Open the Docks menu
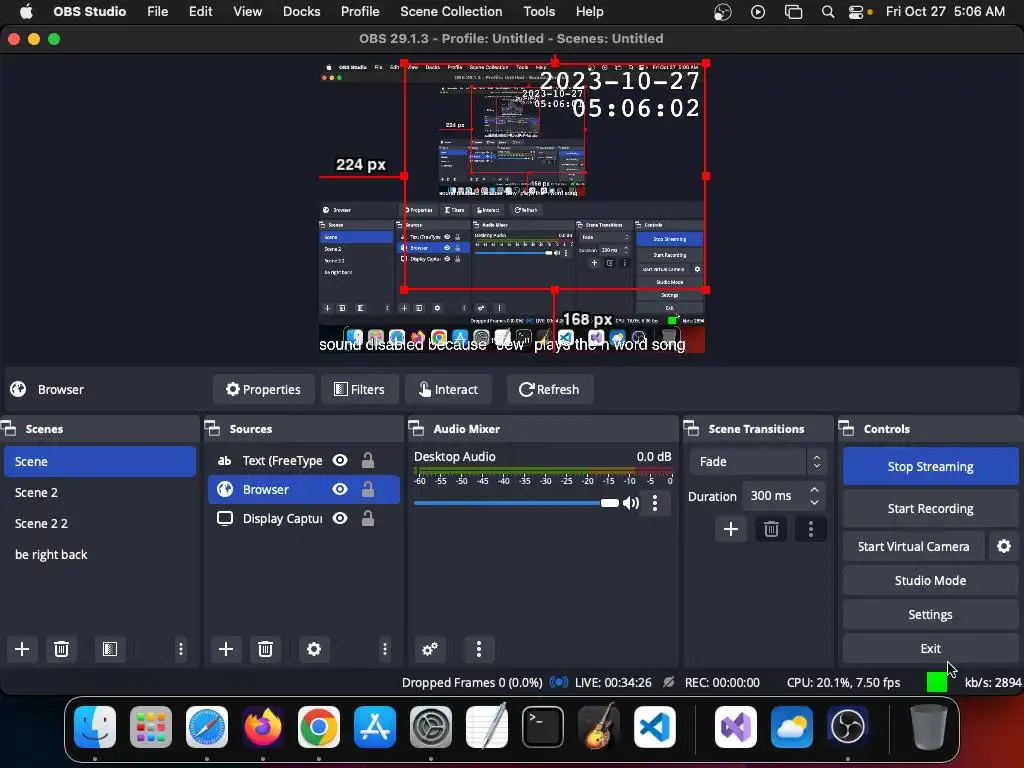The width and height of the screenshot is (1024, 768). (302, 12)
